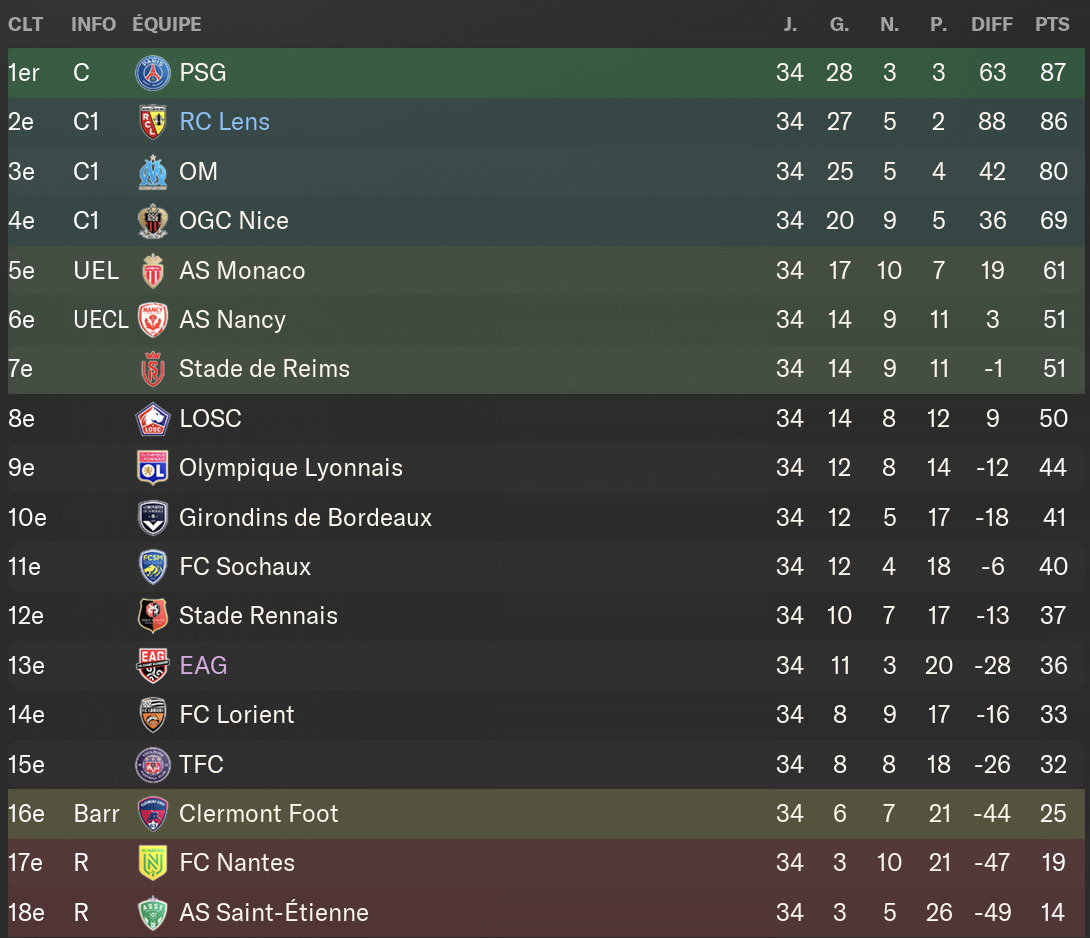Click the Olympique Lyonnais logo
Image resolution: width=1090 pixels, height=938 pixels.
pyautogui.click(x=153, y=468)
